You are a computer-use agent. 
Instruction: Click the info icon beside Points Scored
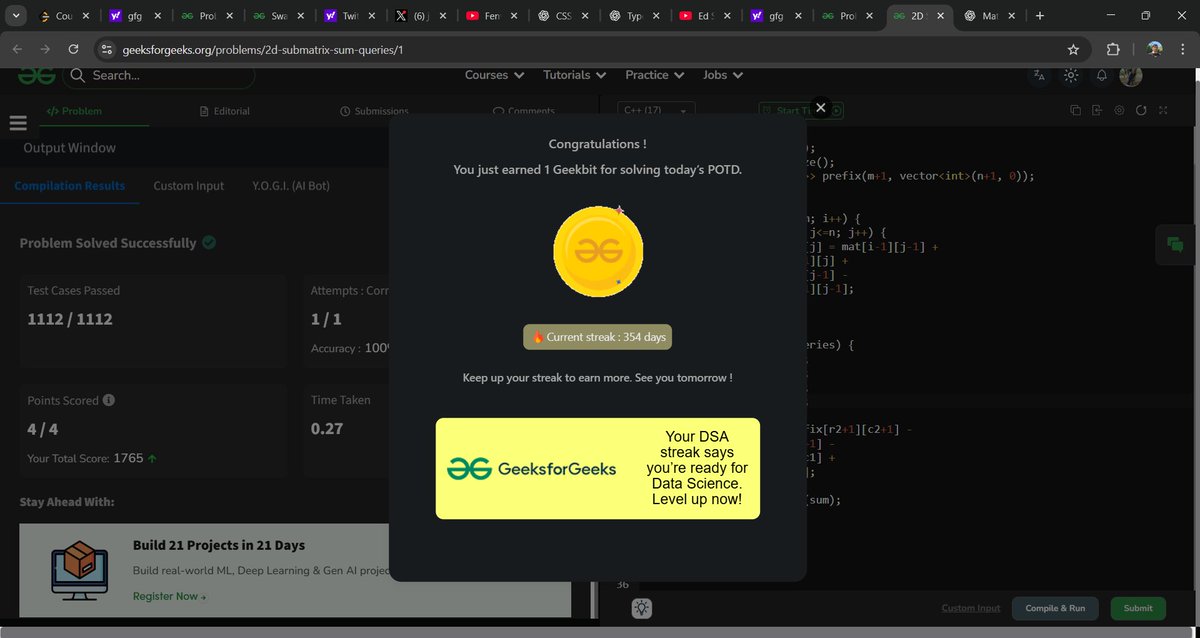click(109, 400)
